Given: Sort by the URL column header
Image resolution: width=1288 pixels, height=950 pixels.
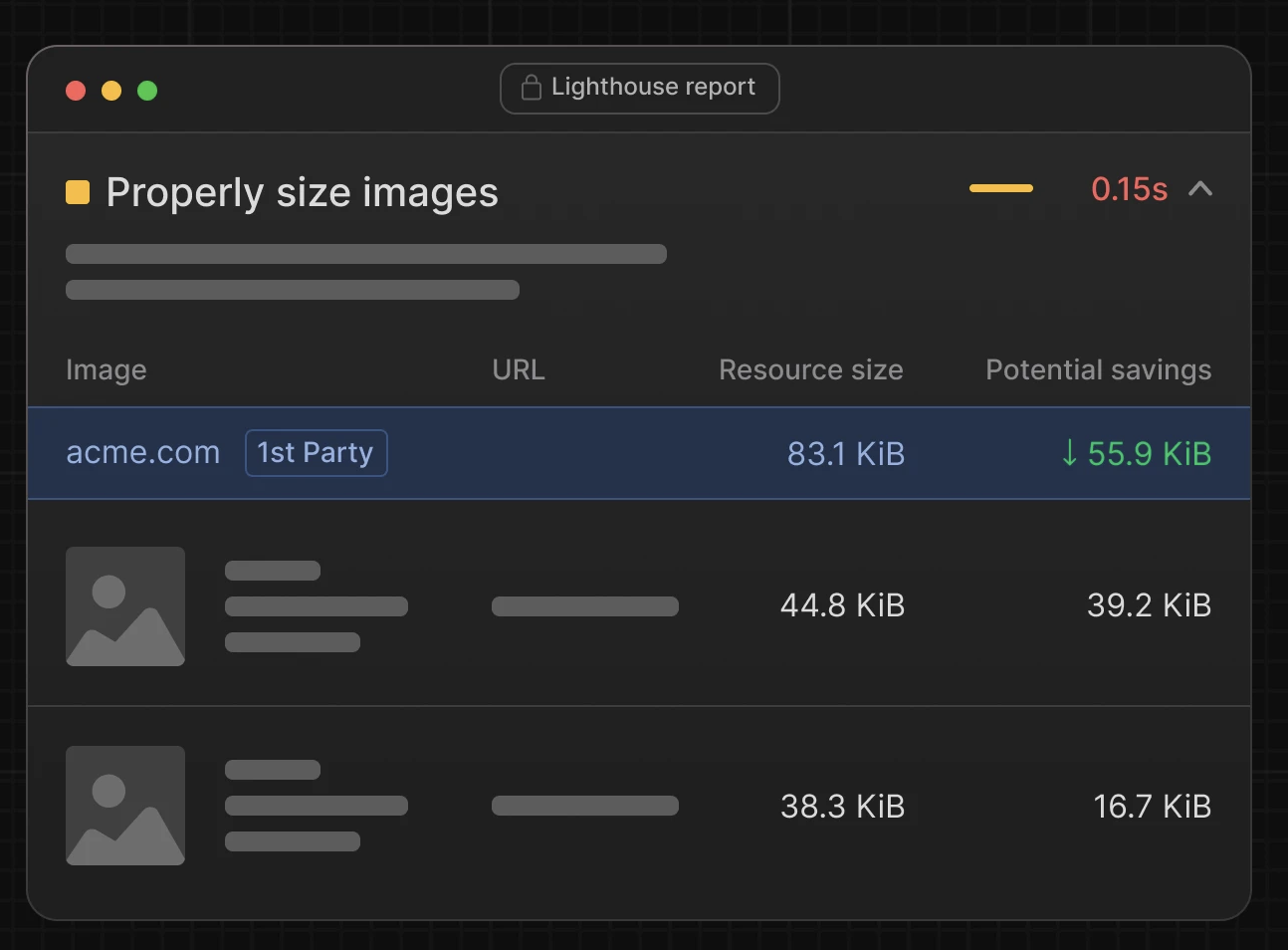Looking at the screenshot, I should [518, 369].
